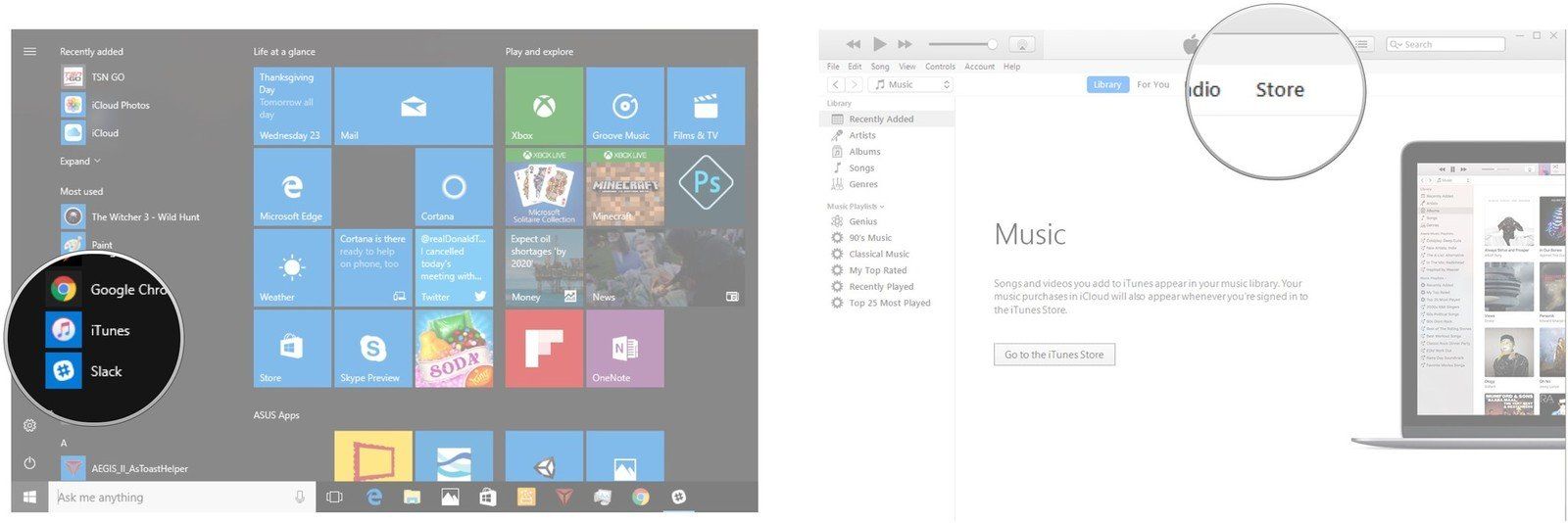Open Start menu Settings gear
The image size is (1568, 523).
[x=29, y=425]
